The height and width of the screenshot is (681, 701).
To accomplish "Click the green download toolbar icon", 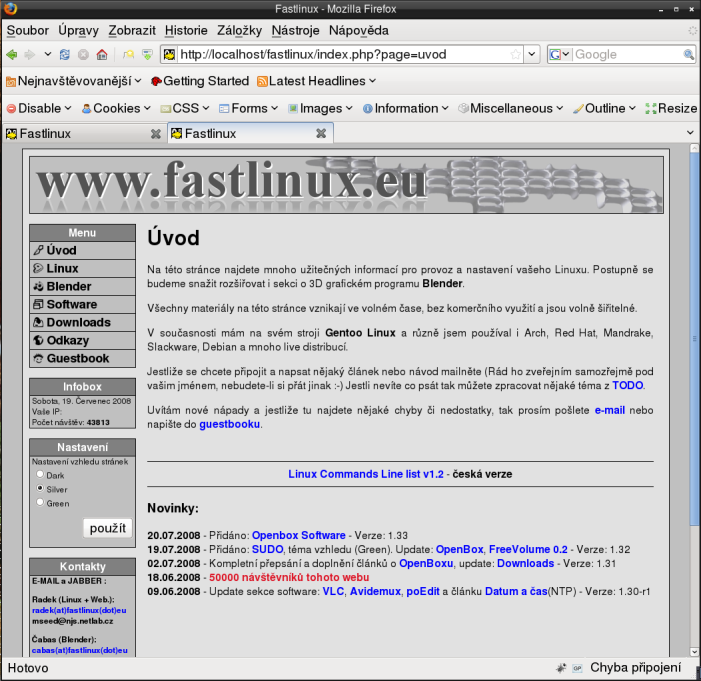I will (x=147, y=55).
